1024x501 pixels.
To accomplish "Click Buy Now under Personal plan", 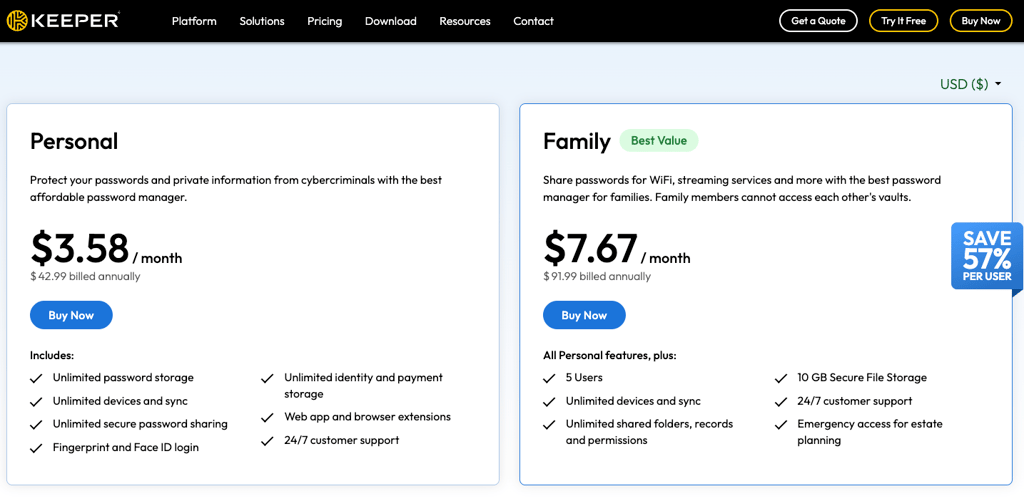I will pyautogui.click(x=71, y=315).
